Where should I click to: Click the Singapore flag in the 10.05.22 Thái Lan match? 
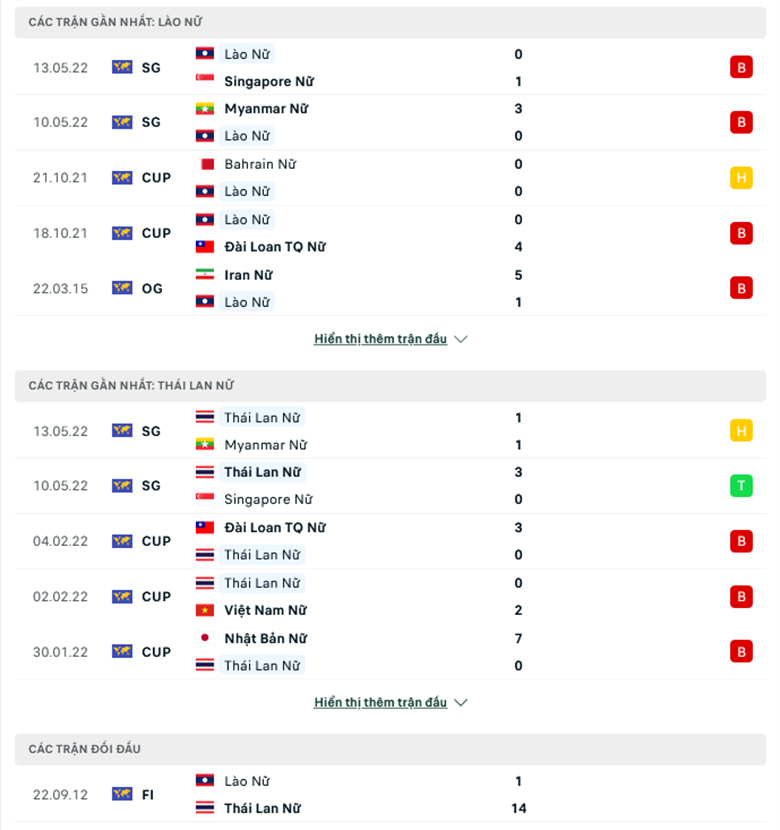pos(205,499)
